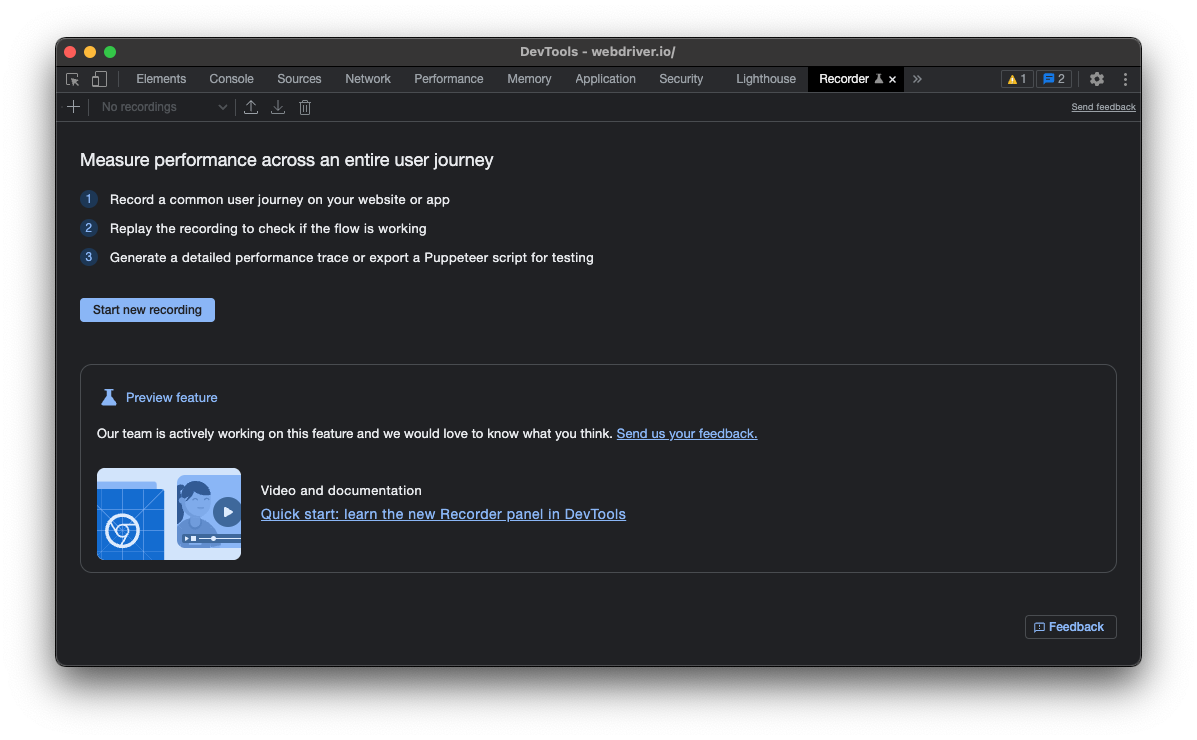Screen dimensions: 1197x740
Task: Switch to the Performance tab
Action: (449, 79)
